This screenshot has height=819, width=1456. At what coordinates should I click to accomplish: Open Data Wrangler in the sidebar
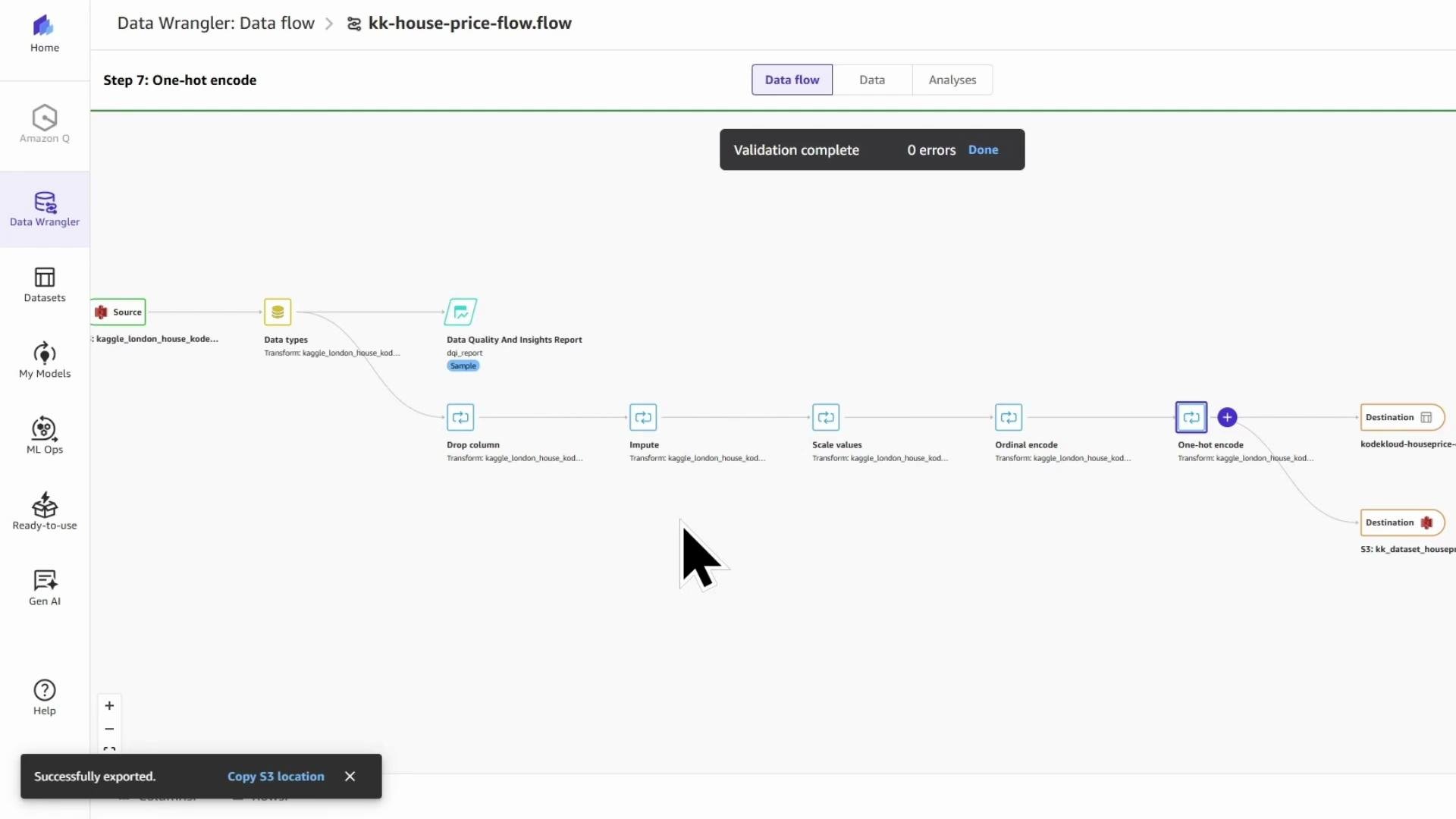tap(45, 209)
